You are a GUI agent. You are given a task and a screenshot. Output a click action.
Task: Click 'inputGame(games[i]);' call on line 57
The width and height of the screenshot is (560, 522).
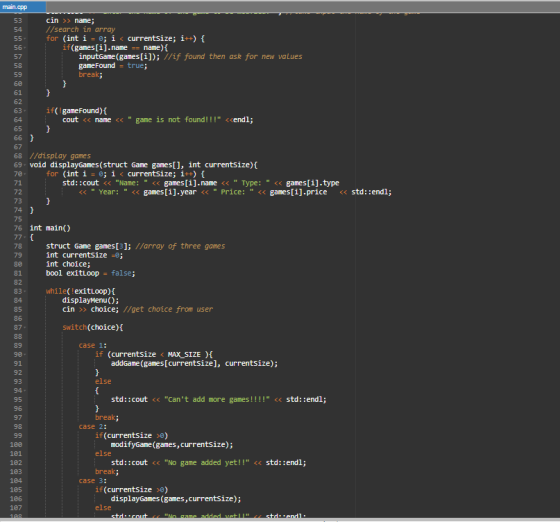pos(119,56)
